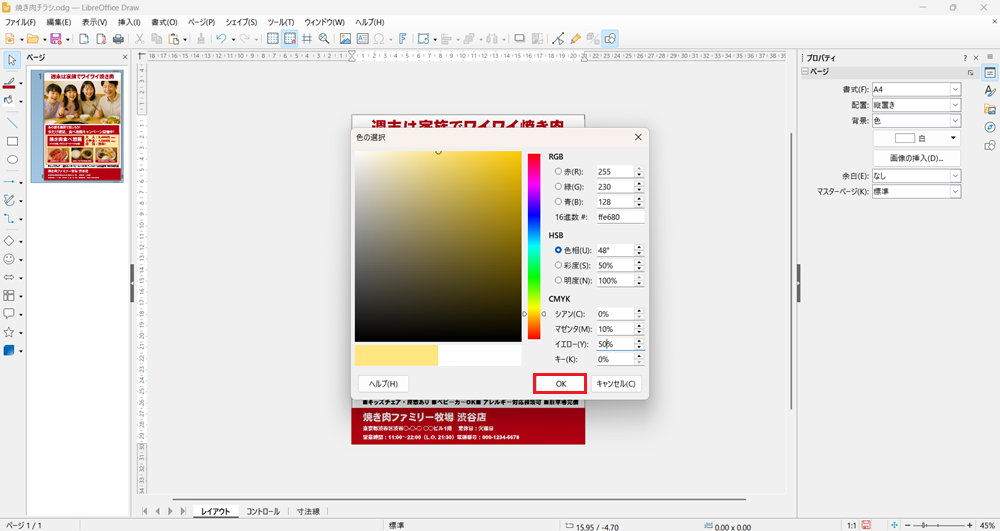The width and height of the screenshot is (1000, 531).
Task: Open the 余白(E) margin dropdown
Action: 916,175
